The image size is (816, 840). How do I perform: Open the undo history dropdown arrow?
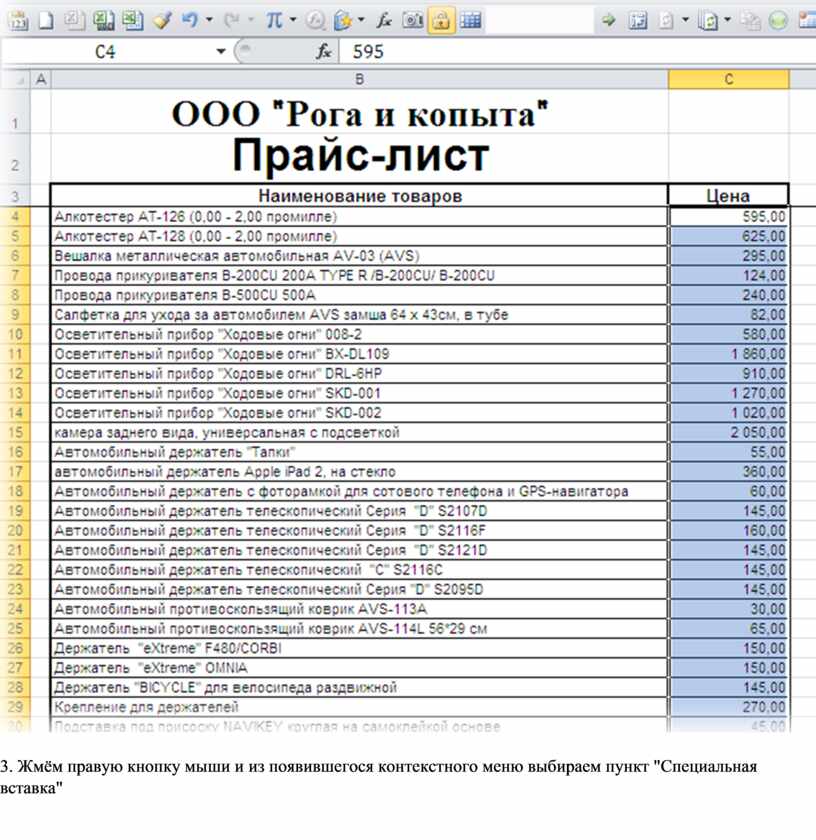coord(209,20)
